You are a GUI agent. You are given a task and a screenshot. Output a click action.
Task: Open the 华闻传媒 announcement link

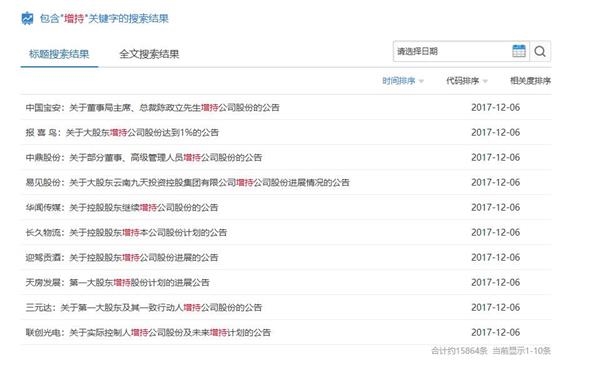(x=122, y=208)
